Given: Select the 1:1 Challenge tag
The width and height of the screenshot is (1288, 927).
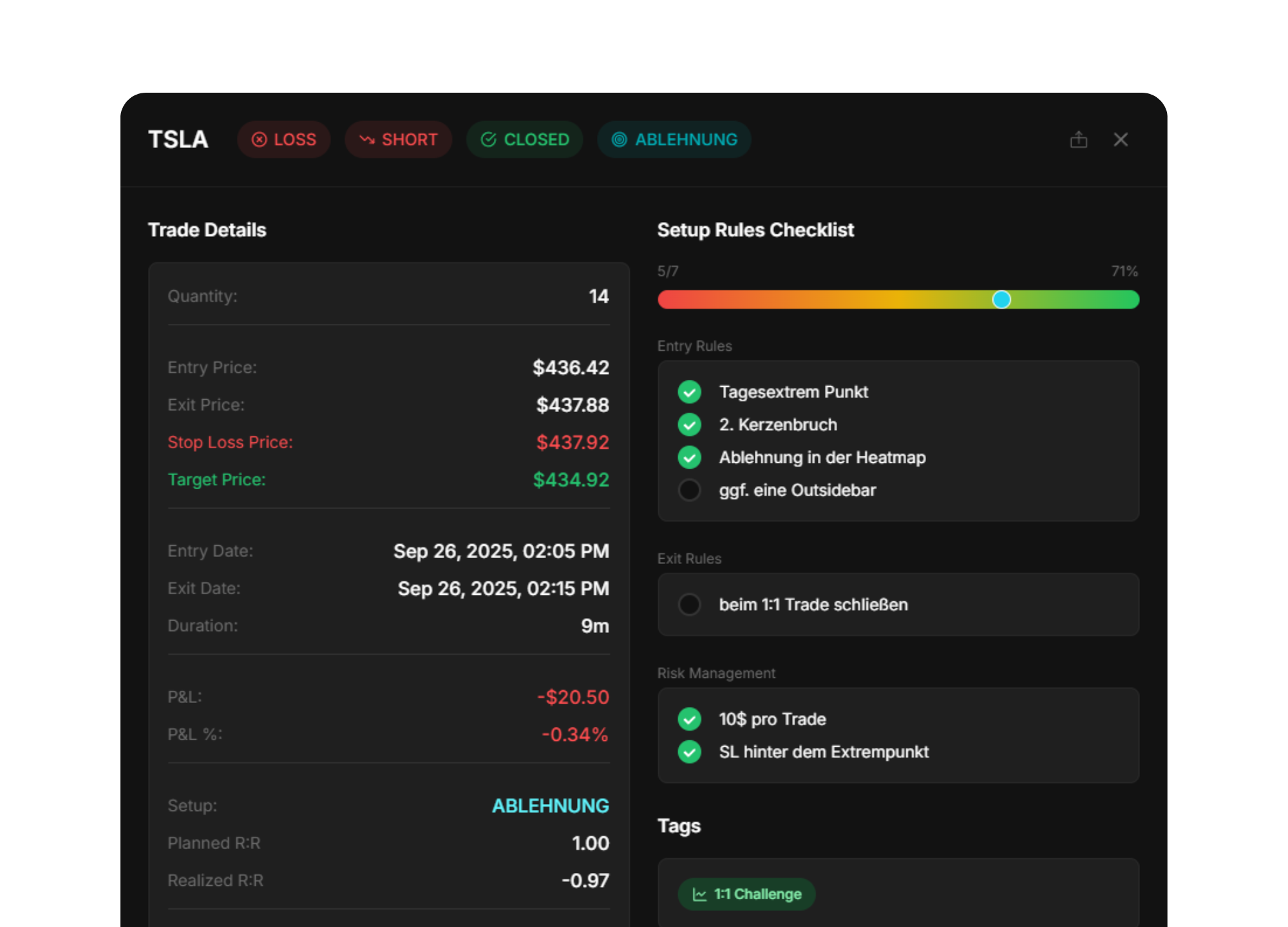Looking at the screenshot, I should coord(746,894).
